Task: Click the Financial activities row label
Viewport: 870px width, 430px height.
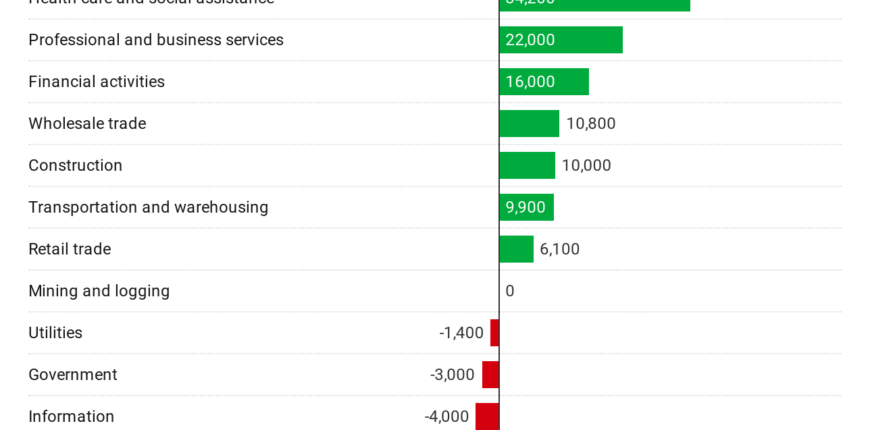Action: point(96,82)
